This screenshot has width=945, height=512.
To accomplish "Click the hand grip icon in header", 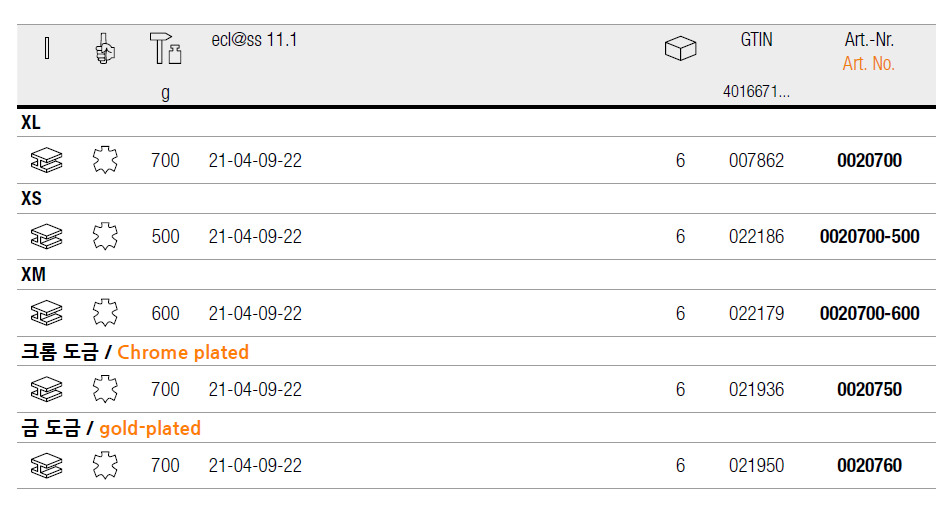I will 105,49.
